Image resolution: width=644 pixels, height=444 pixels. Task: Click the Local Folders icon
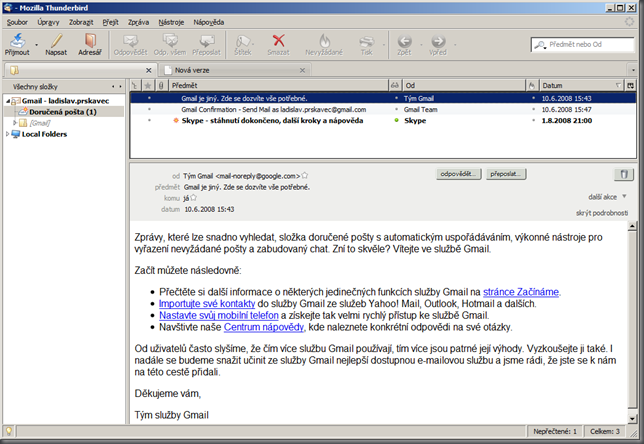coord(16,134)
